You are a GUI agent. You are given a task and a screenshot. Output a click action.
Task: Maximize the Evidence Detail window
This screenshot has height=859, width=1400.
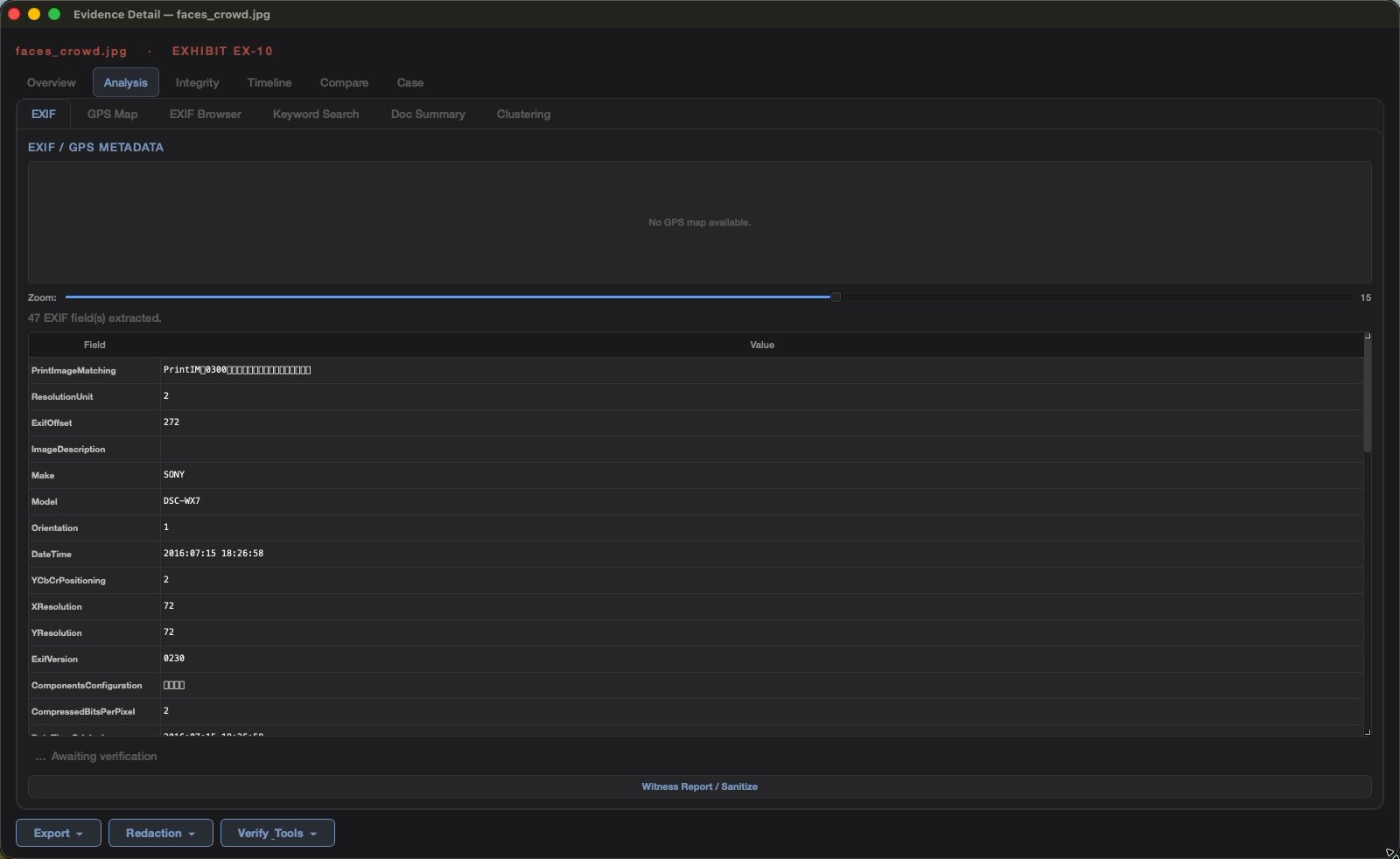[54, 14]
